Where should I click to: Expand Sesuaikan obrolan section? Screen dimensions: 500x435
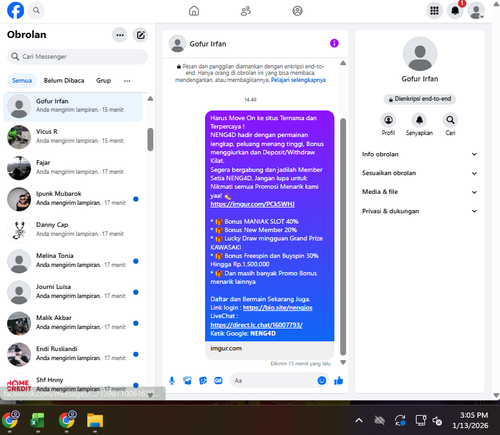coord(420,173)
